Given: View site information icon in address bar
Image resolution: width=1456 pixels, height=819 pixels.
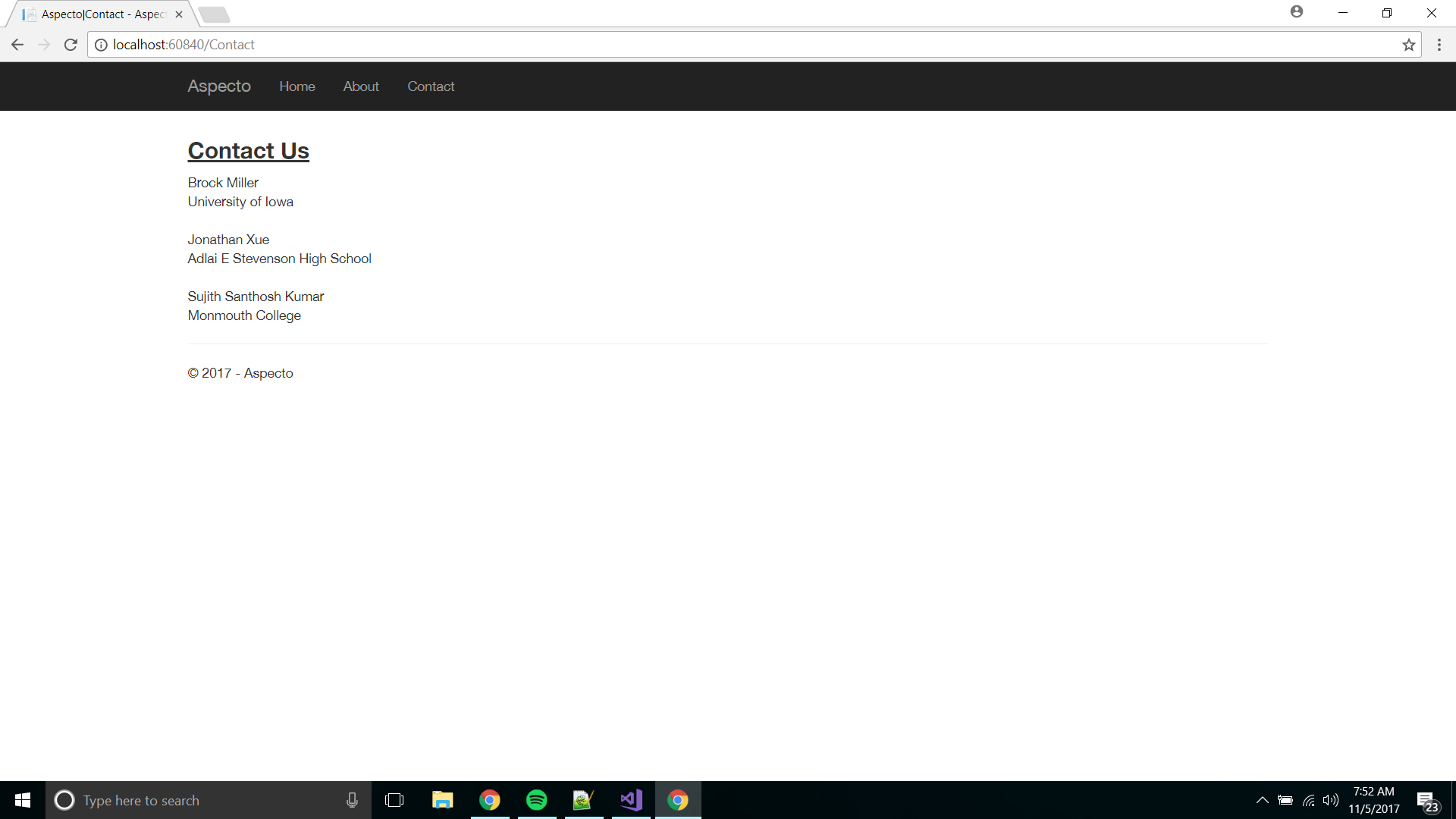Looking at the screenshot, I should point(101,45).
